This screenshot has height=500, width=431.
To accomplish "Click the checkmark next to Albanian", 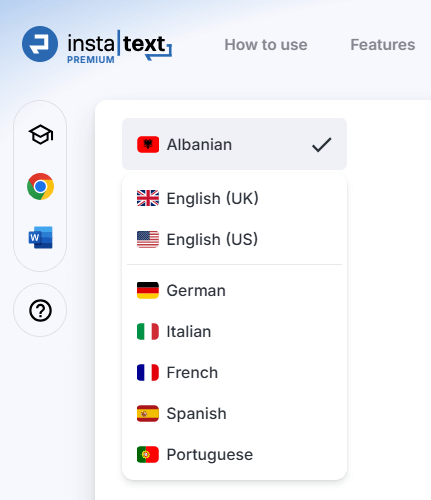I will pyautogui.click(x=321, y=145).
